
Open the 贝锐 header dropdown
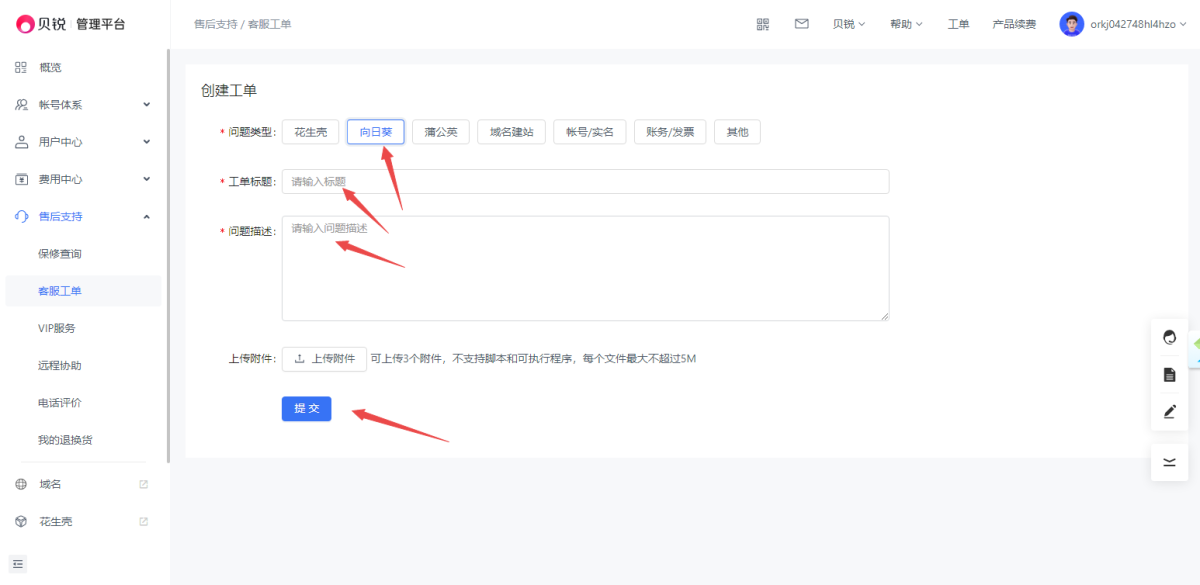tap(849, 24)
